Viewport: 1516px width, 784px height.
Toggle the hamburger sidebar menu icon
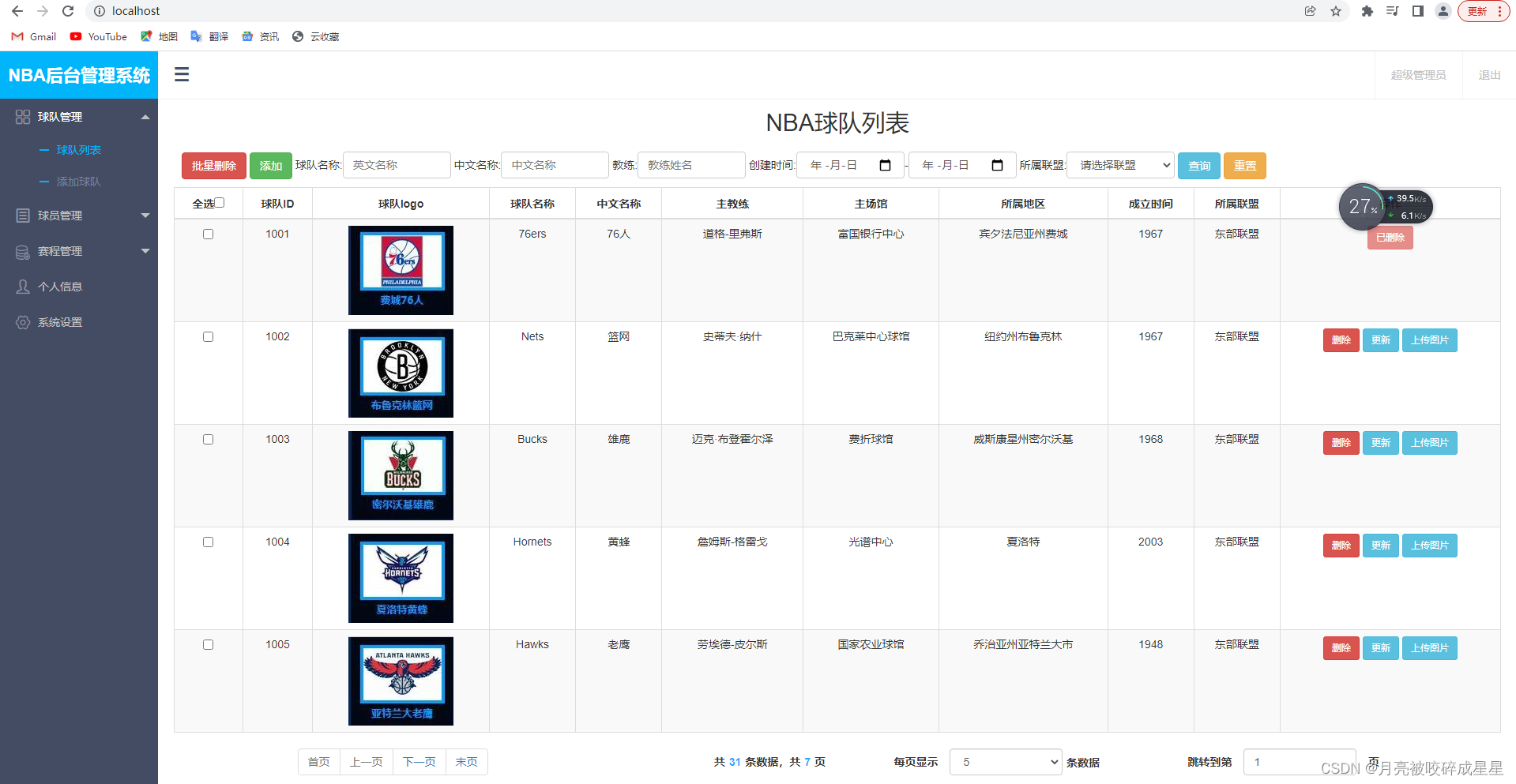point(182,74)
